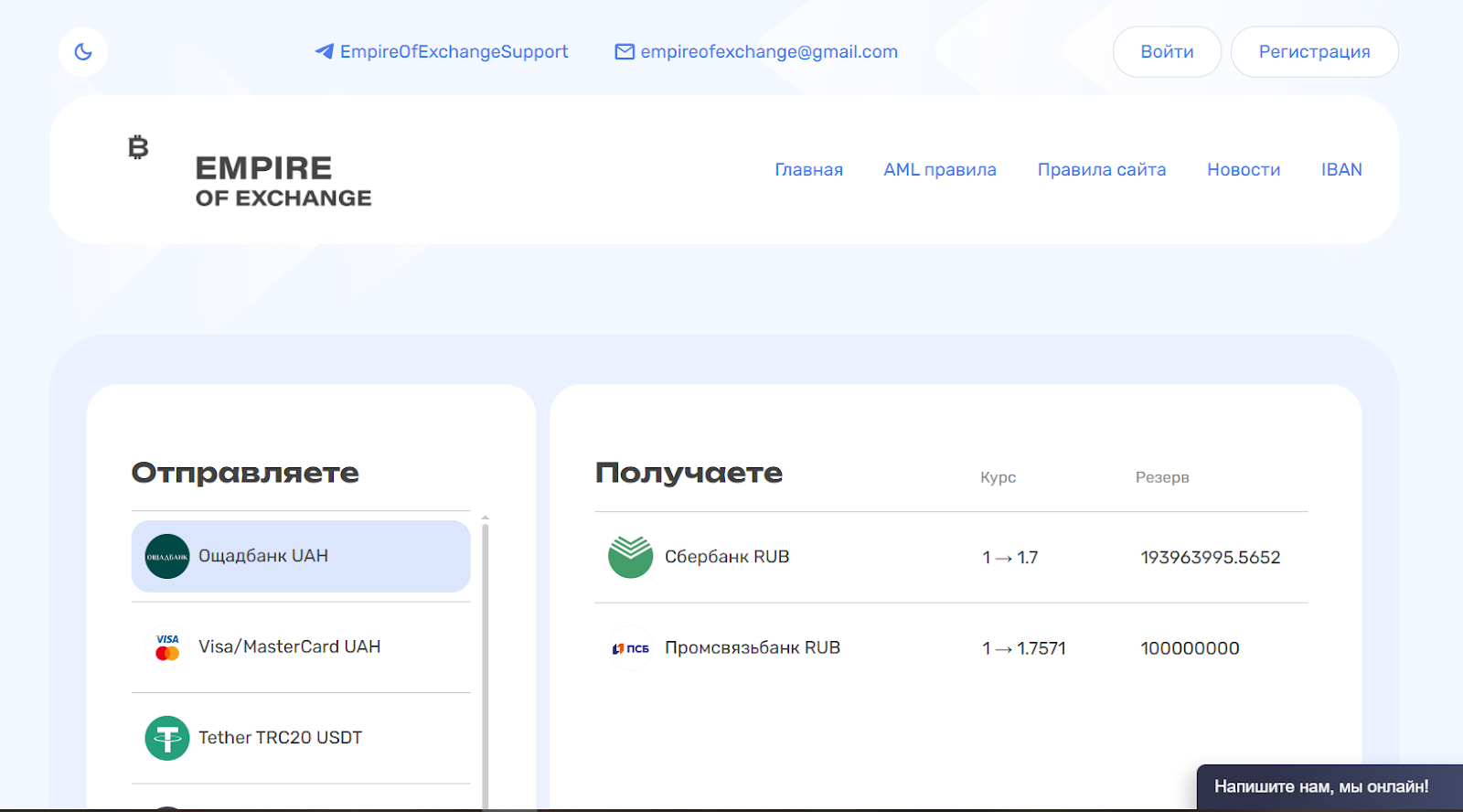Click the Visa/MasterCard logo icon
Image resolution: width=1463 pixels, height=812 pixels.
pyautogui.click(x=167, y=647)
